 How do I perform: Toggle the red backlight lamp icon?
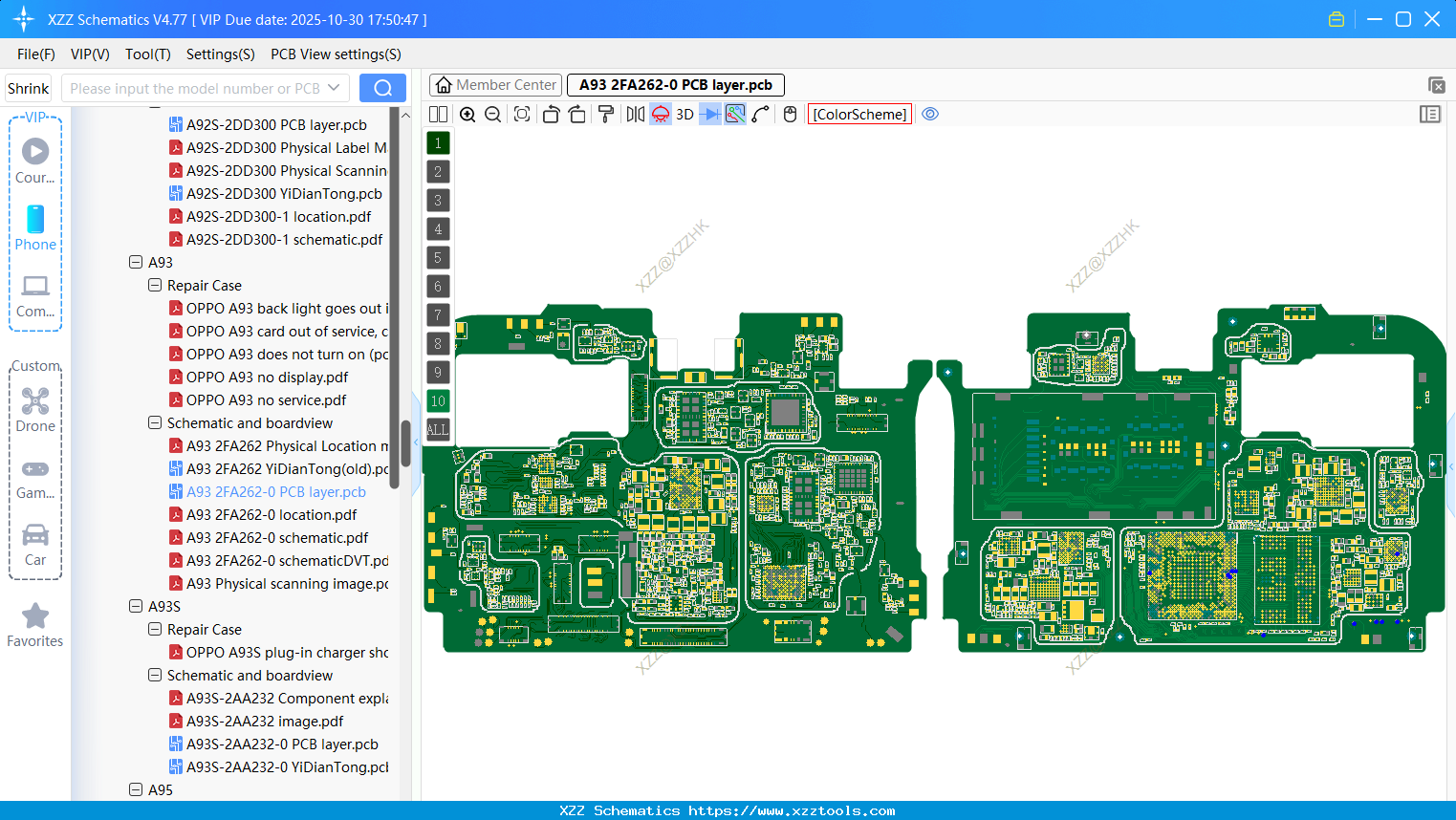pyautogui.click(x=660, y=114)
